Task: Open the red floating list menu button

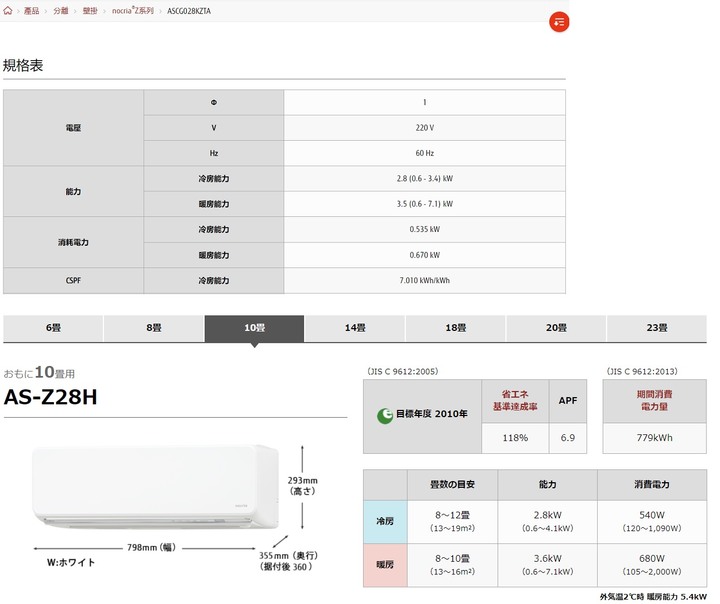Action: 559,22
